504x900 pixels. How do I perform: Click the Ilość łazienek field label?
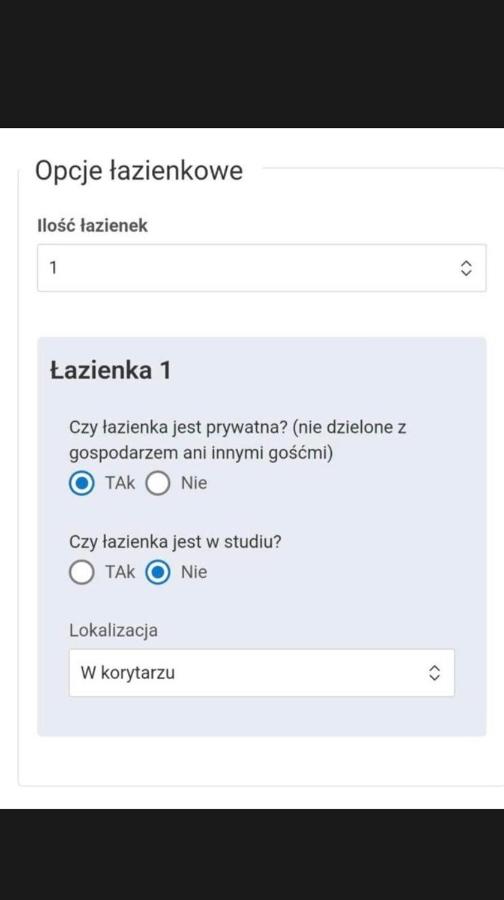(x=92, y=226)
